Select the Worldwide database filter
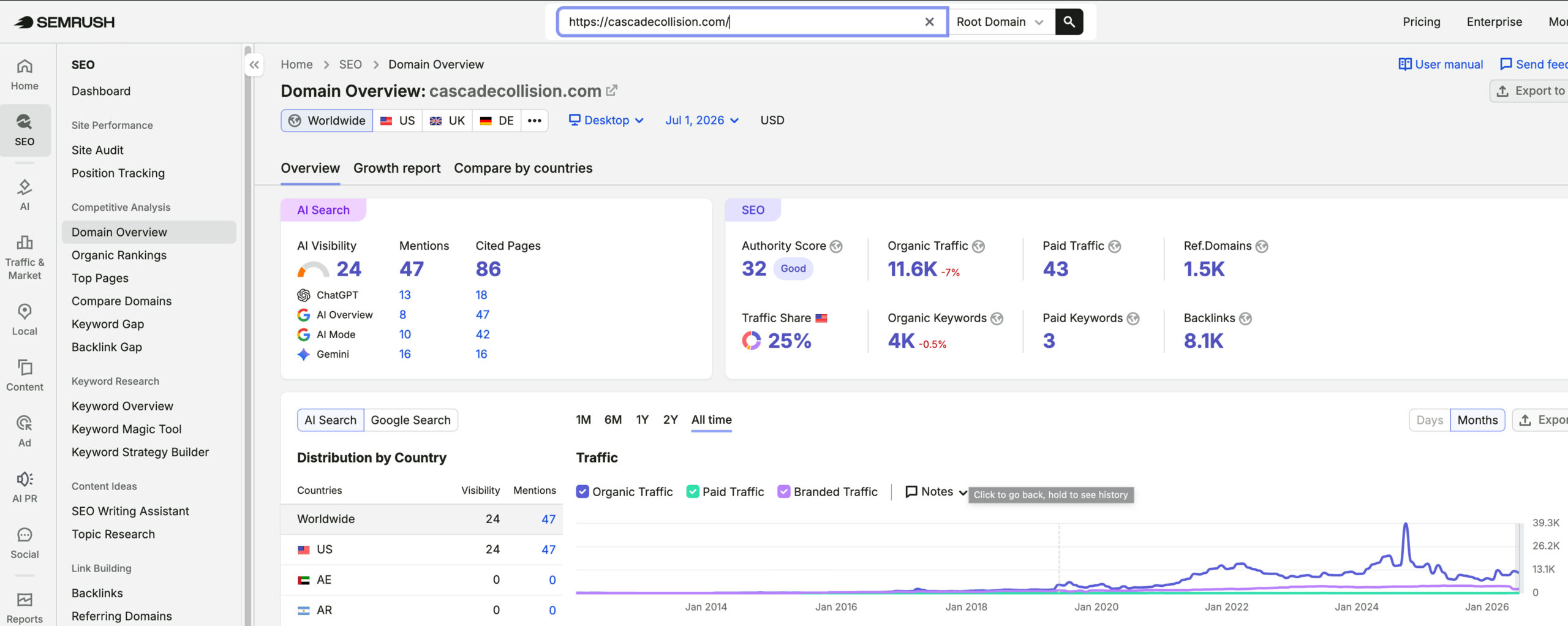 pyautogui.click(x=327, y=121)
